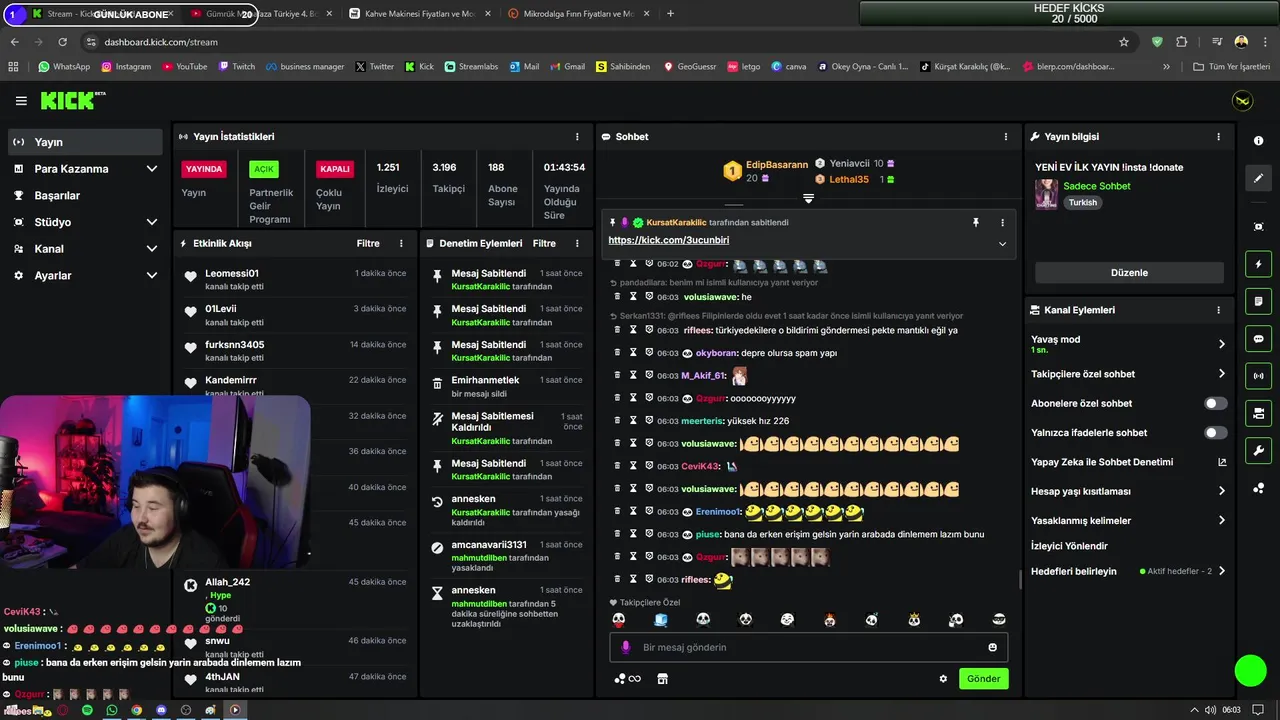Viewport: 1280px width, 720px height.
Task: Open Yayın bilgisi three-dot menu
Action: (1218, 136)
